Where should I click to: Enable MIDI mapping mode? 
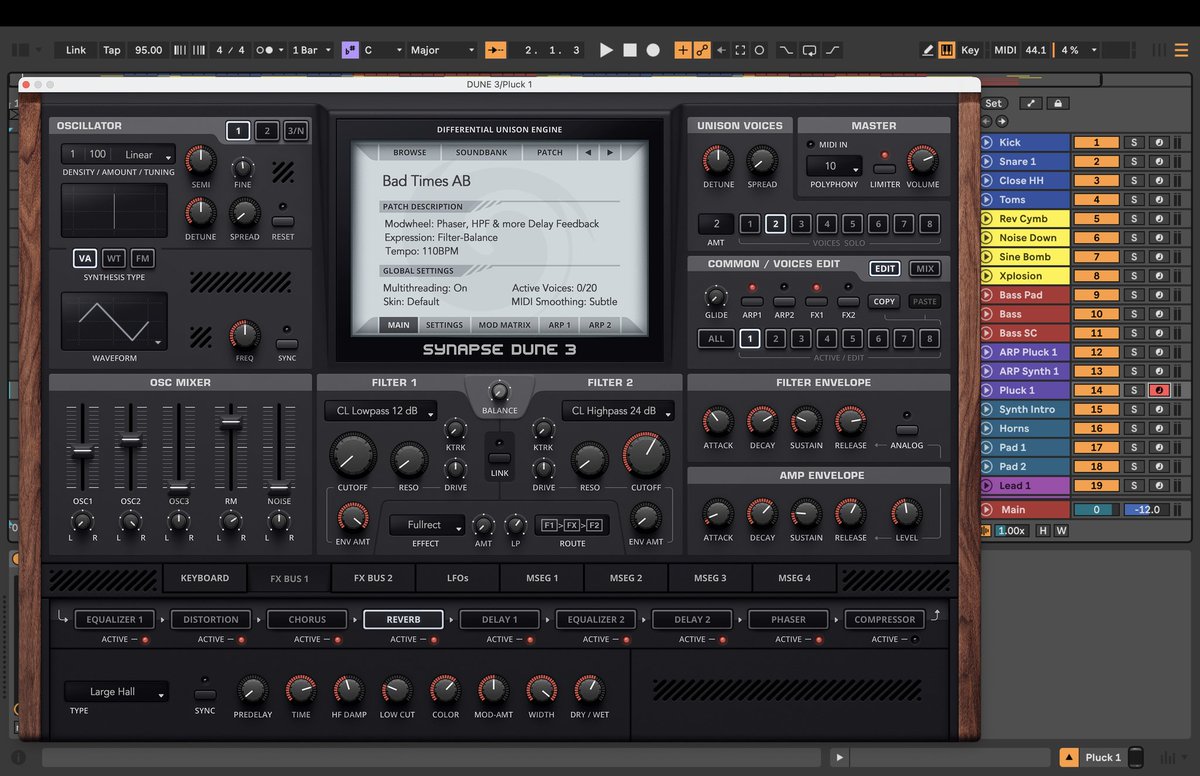[1005, 50]
